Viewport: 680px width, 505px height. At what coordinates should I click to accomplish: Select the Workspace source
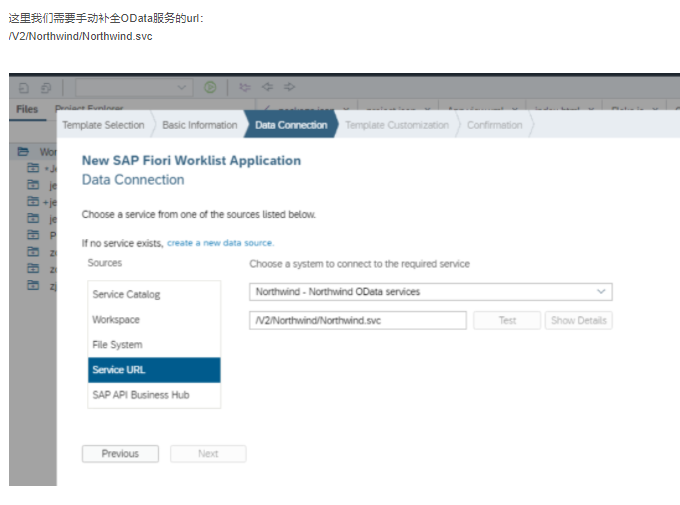point(154,320)
